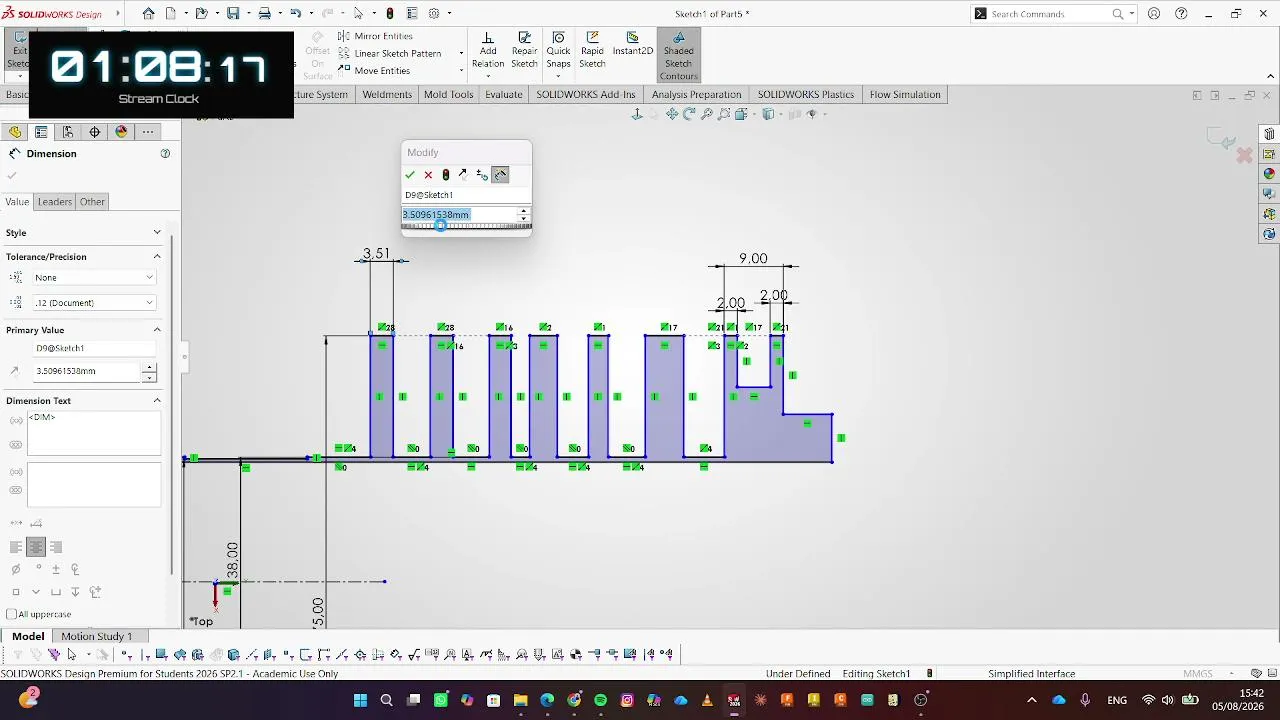Click the Modify dialog thumbwheel slider
The width and height of the screenshot is (1280, 720).
pyautogui.click(x=466, y=226)
